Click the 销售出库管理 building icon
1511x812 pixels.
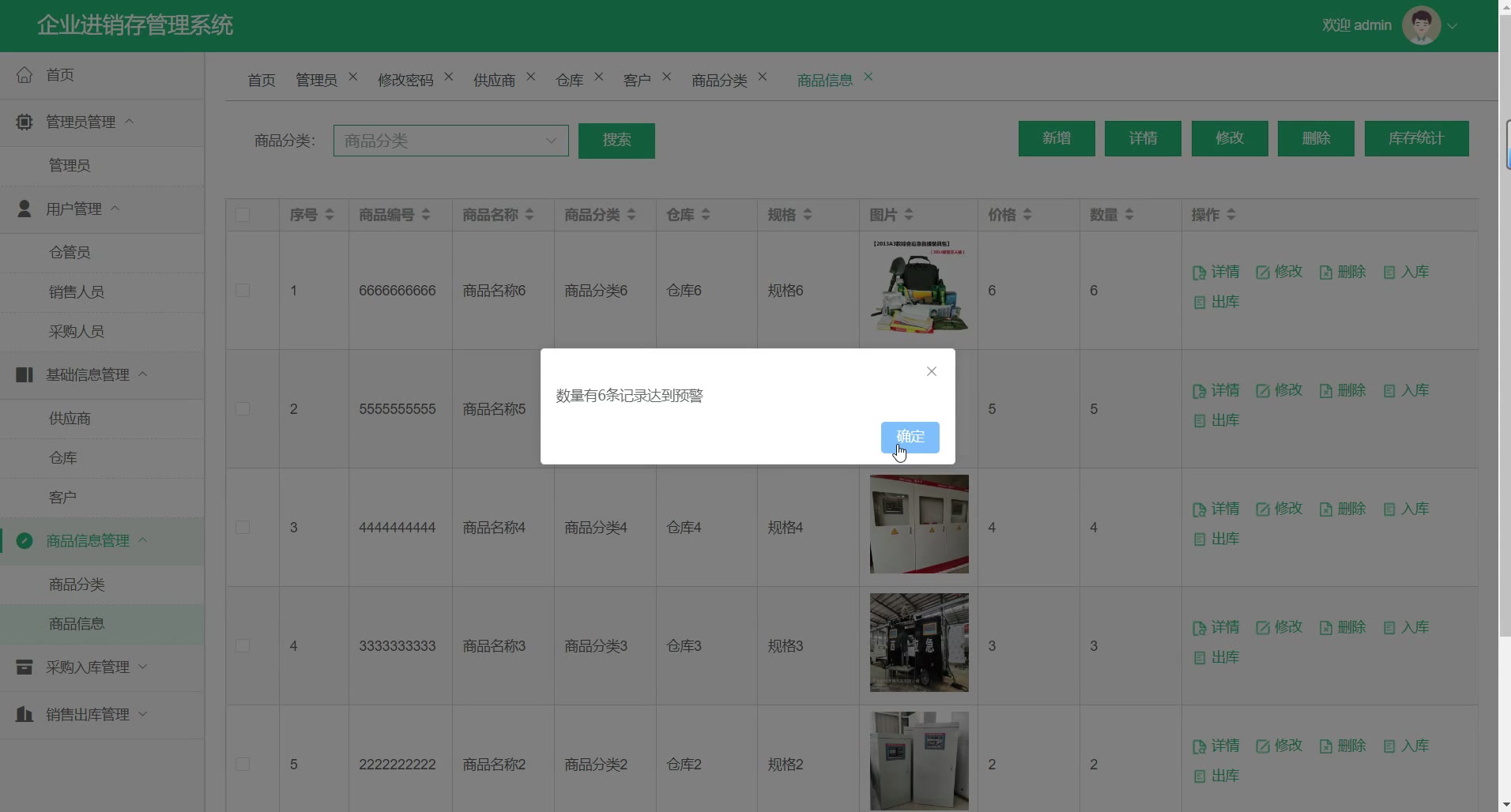[x=24, y=715]
